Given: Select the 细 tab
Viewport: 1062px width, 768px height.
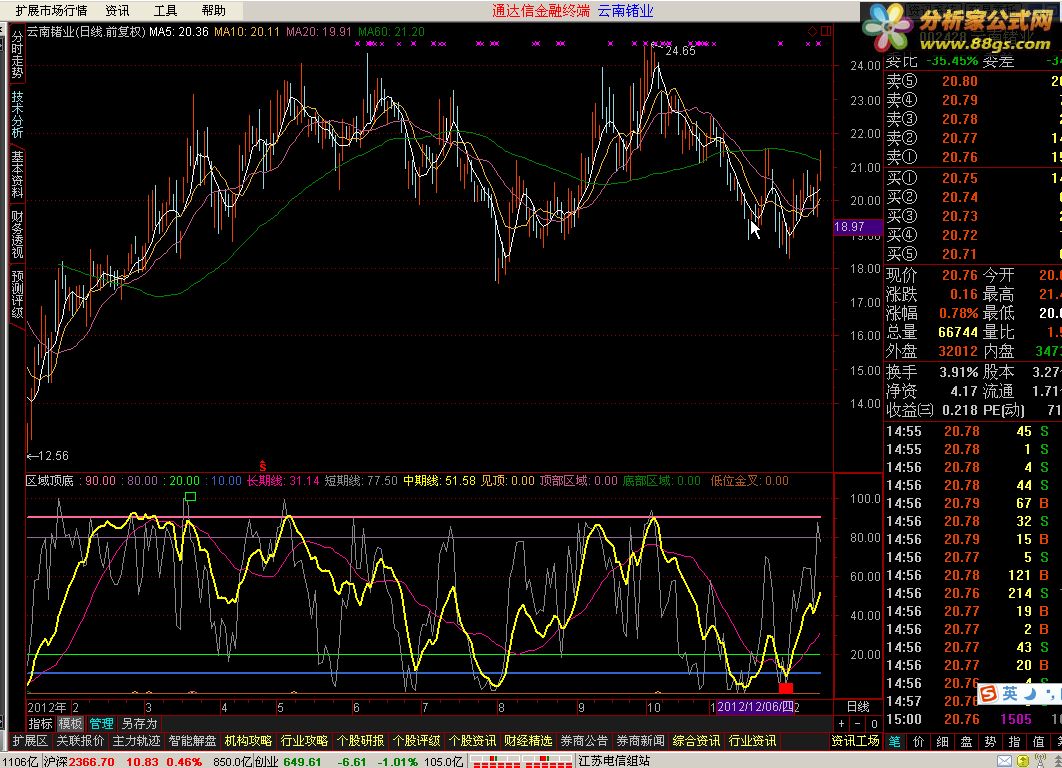Looking at the screenshot, I should tap(943, 742).
